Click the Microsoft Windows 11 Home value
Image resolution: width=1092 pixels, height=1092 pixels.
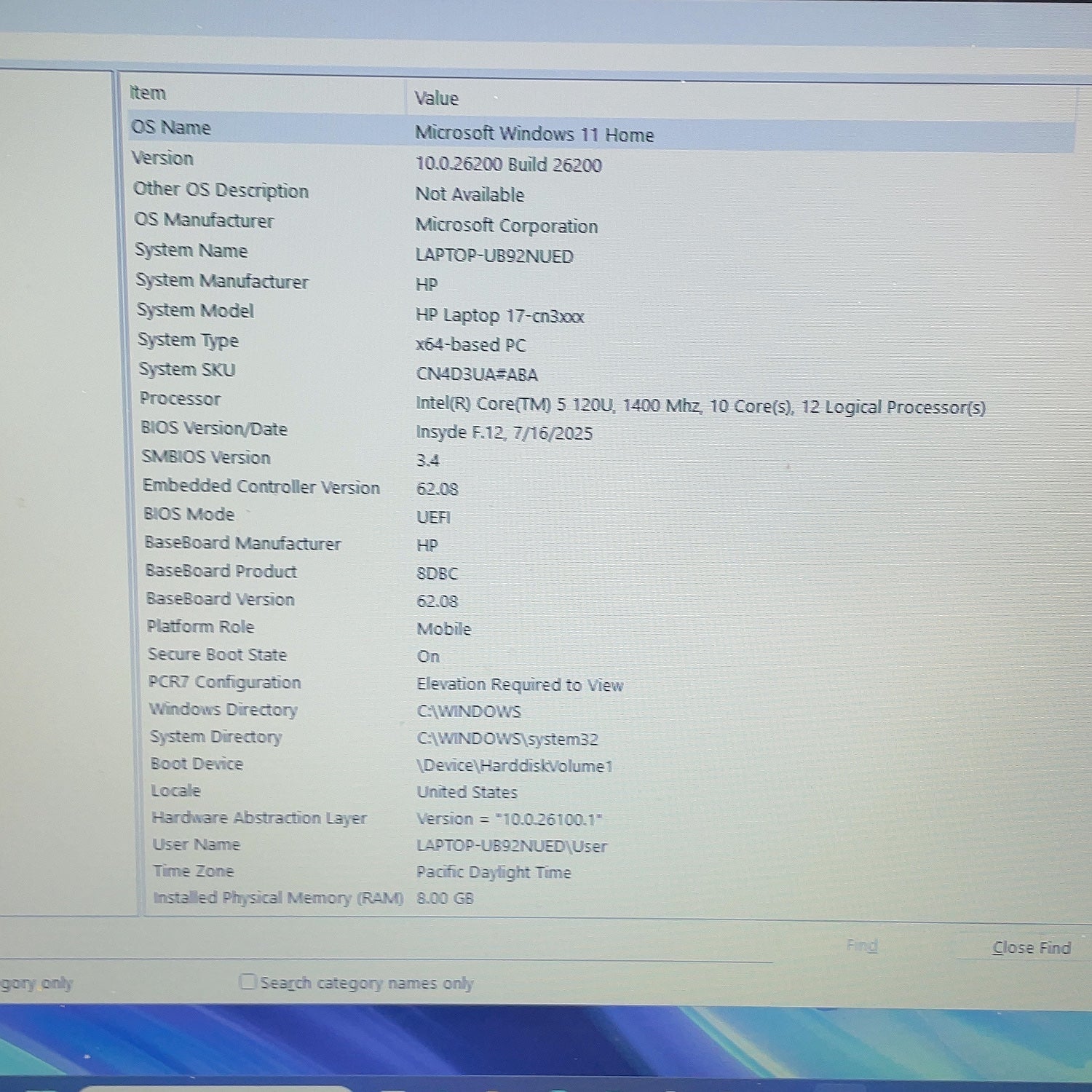534,134
